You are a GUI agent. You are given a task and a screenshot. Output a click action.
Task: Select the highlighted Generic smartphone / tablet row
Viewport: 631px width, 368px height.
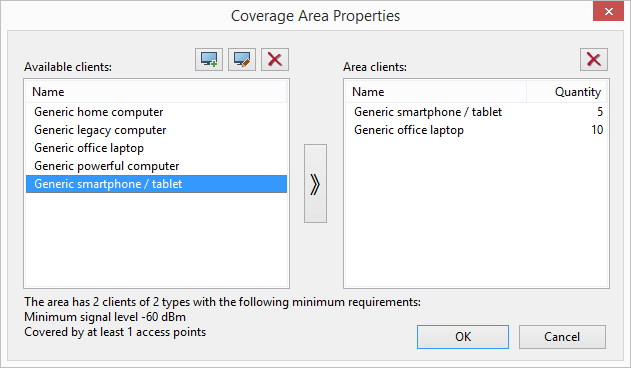pyautogui.click(x=157, y=184)
